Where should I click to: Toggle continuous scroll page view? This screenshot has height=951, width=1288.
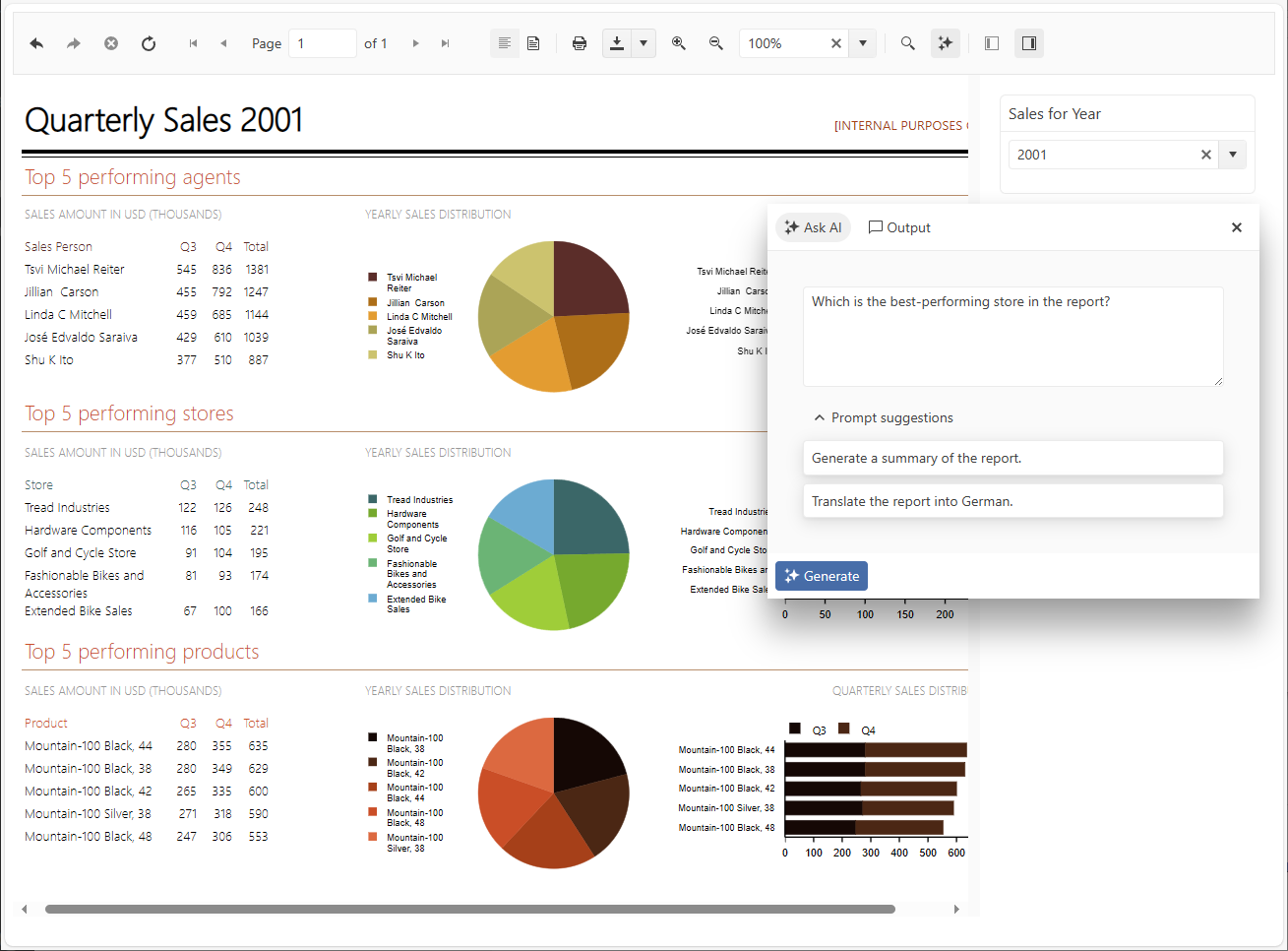[x=505, y=42]
